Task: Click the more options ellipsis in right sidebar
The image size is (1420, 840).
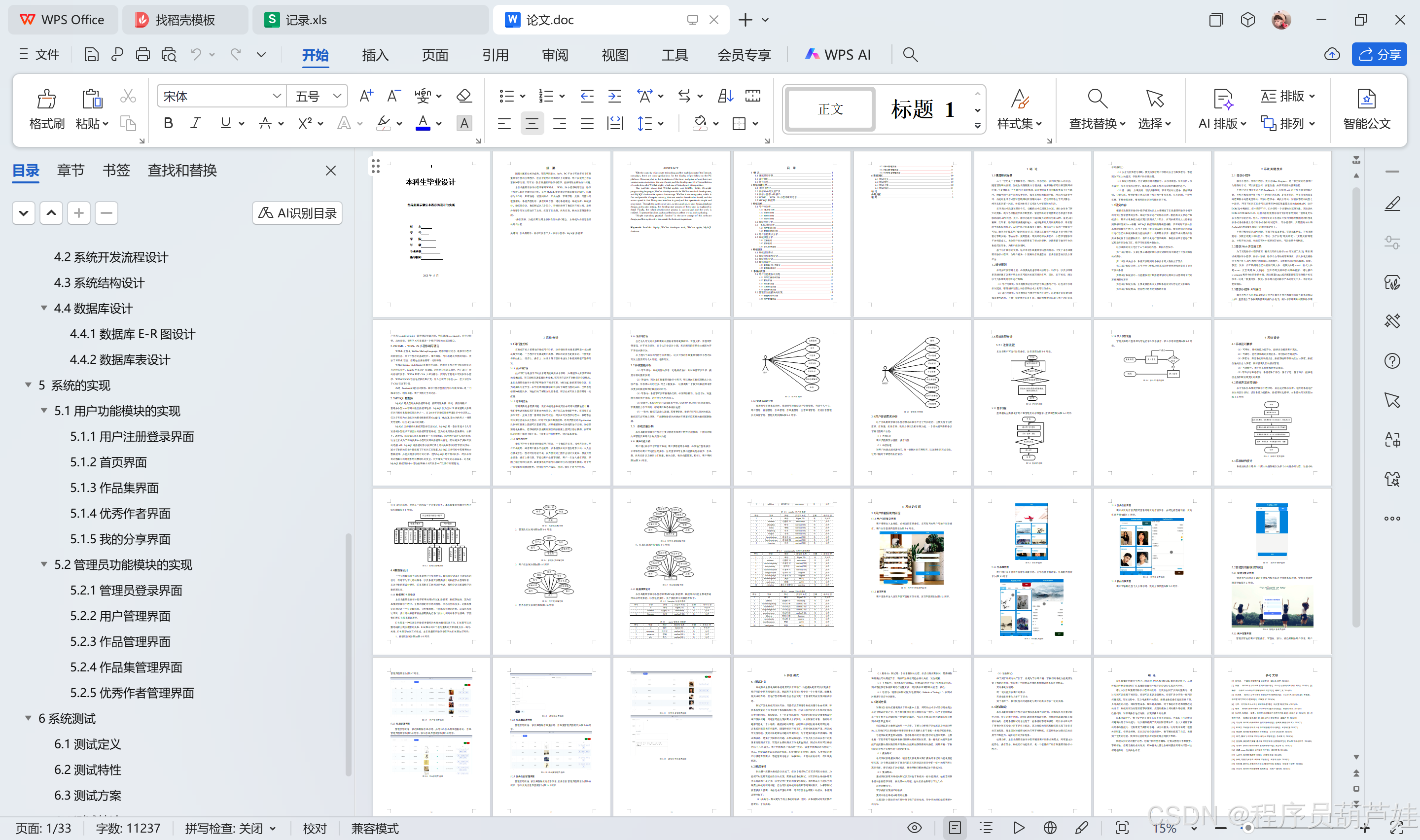Action: tap(1392, 519)
